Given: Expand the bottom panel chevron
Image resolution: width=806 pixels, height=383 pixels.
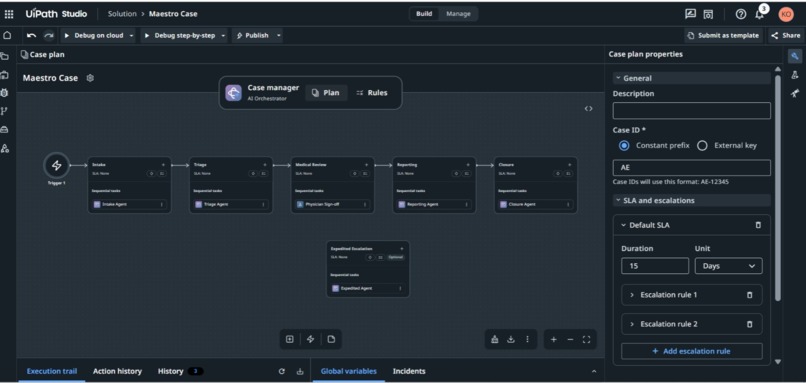Looking at the screenshot, I should coord(594,371).
